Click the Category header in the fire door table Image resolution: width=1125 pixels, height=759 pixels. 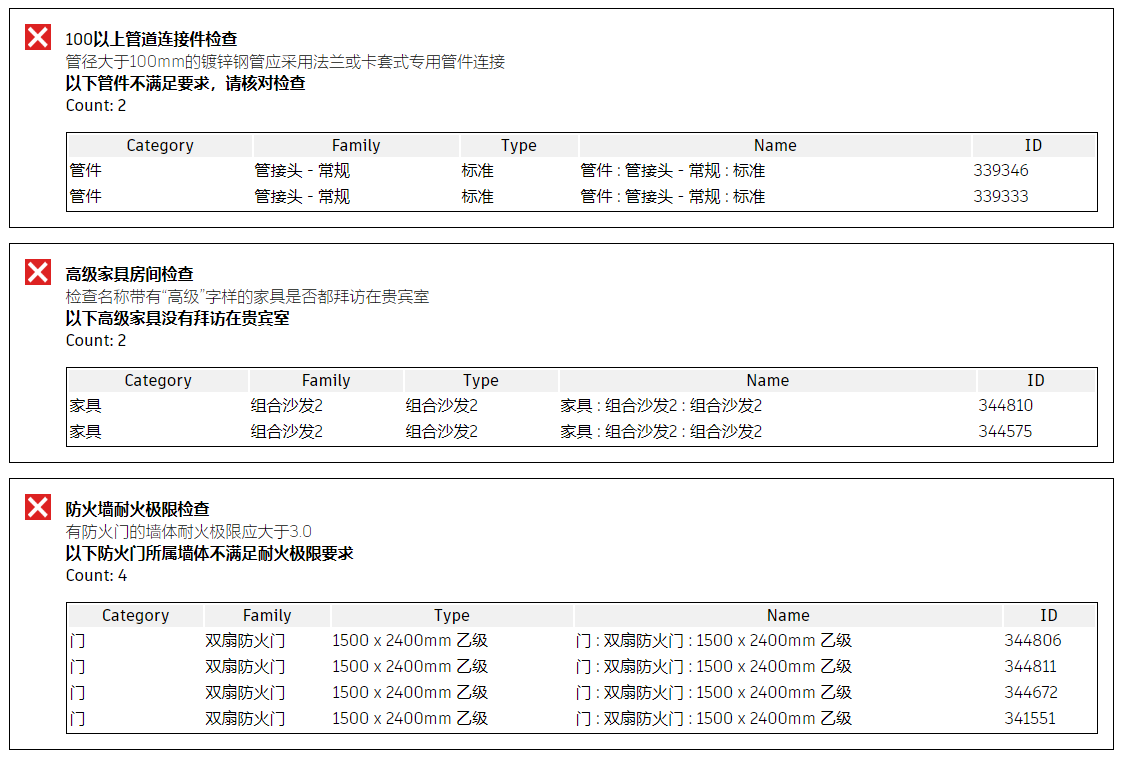[x=136, y=616]
